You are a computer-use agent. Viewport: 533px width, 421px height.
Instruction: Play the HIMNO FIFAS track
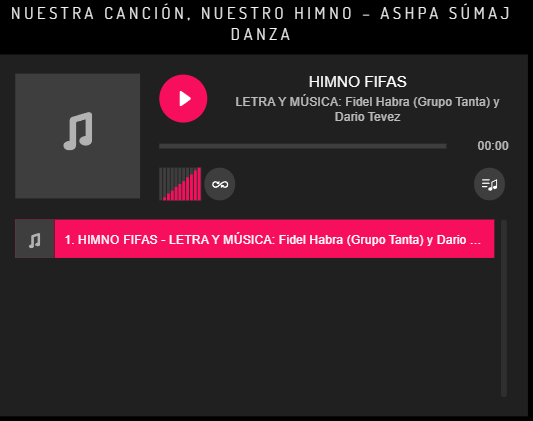click(183, 99)
